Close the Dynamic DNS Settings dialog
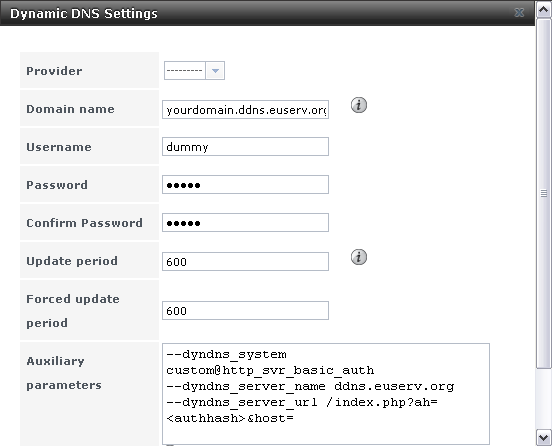 tap(519, 13)
